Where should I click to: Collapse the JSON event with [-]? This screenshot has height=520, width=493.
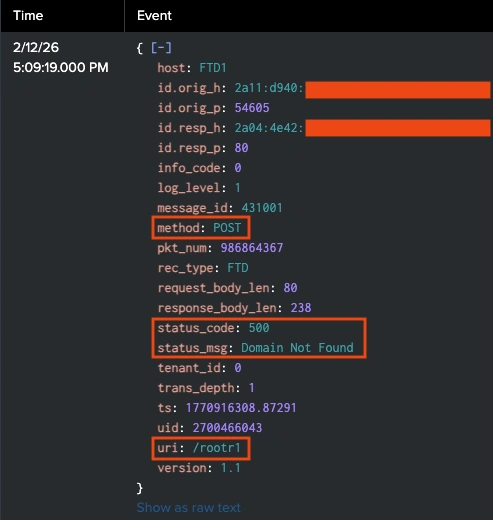pos(161,48)
